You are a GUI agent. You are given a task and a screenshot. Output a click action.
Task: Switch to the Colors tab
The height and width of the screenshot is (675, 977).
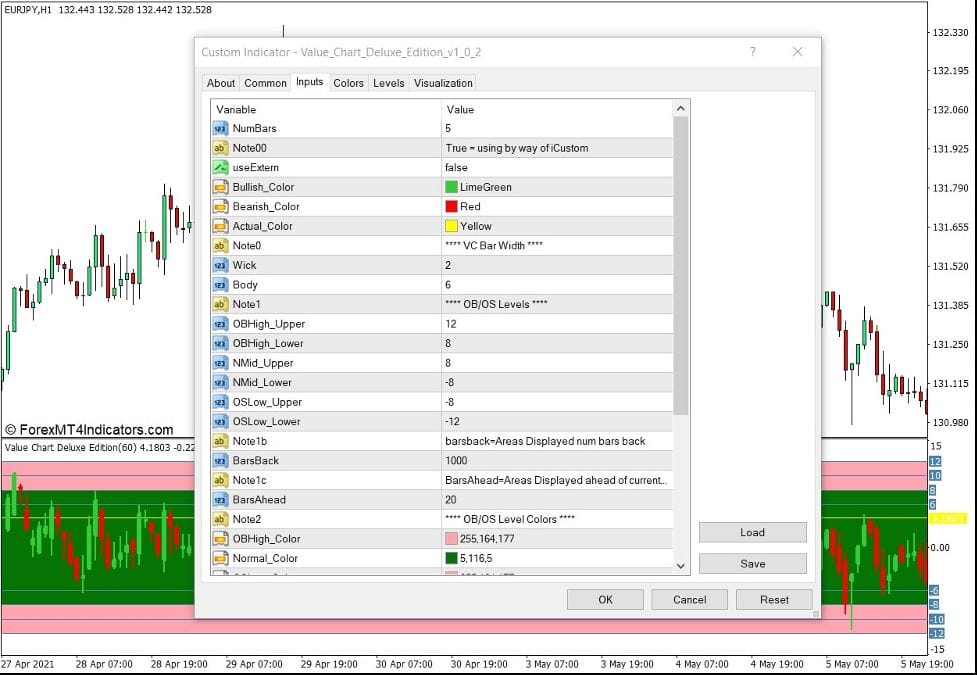coord(348,83)
